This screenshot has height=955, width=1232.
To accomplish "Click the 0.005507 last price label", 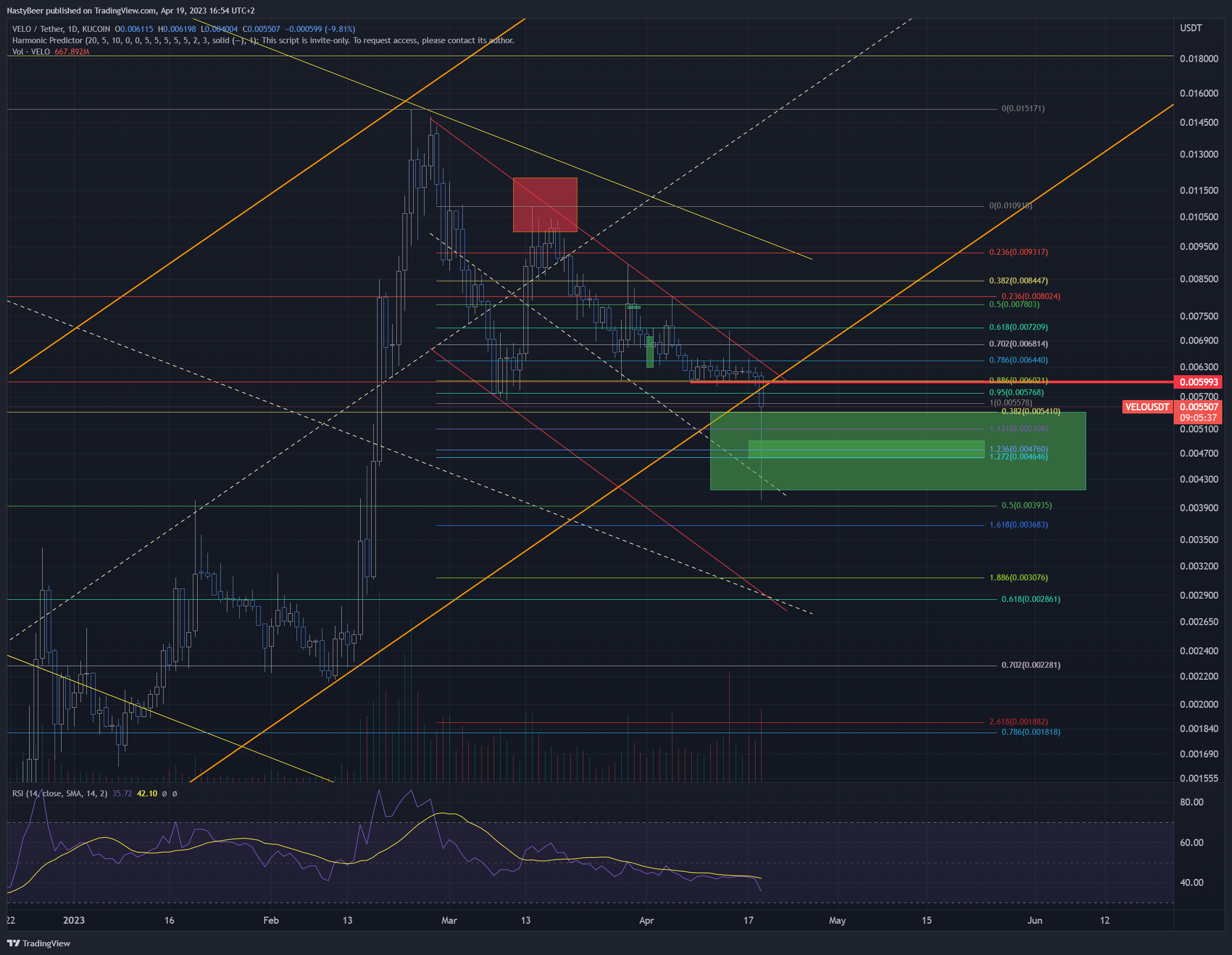I will (1198, 407).
